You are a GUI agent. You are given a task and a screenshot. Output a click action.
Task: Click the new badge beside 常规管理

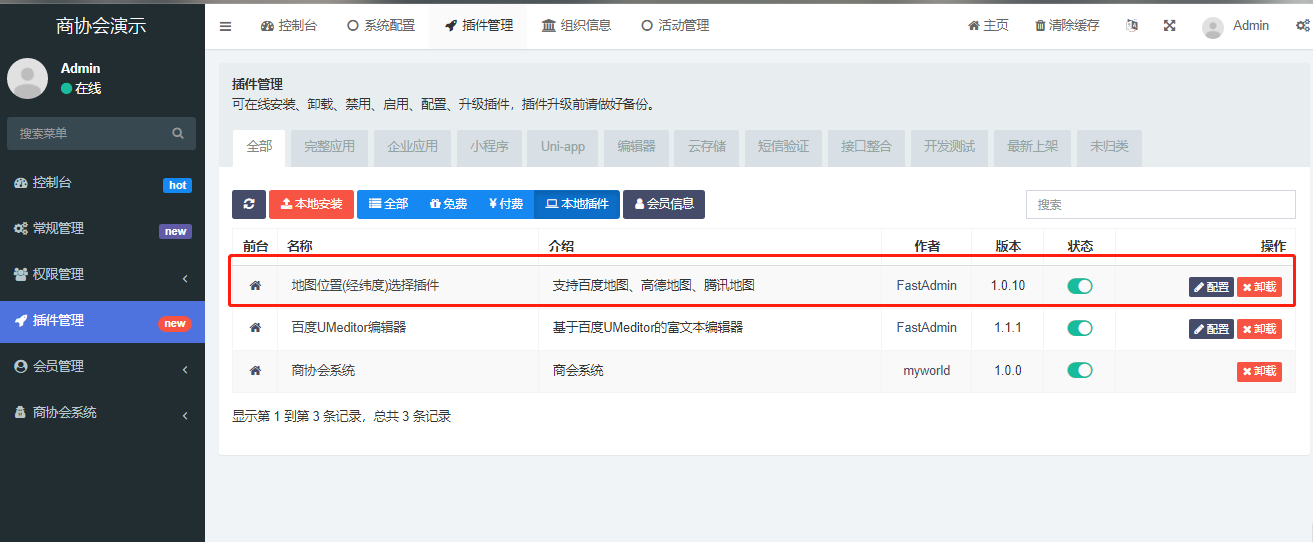point(175,231)
